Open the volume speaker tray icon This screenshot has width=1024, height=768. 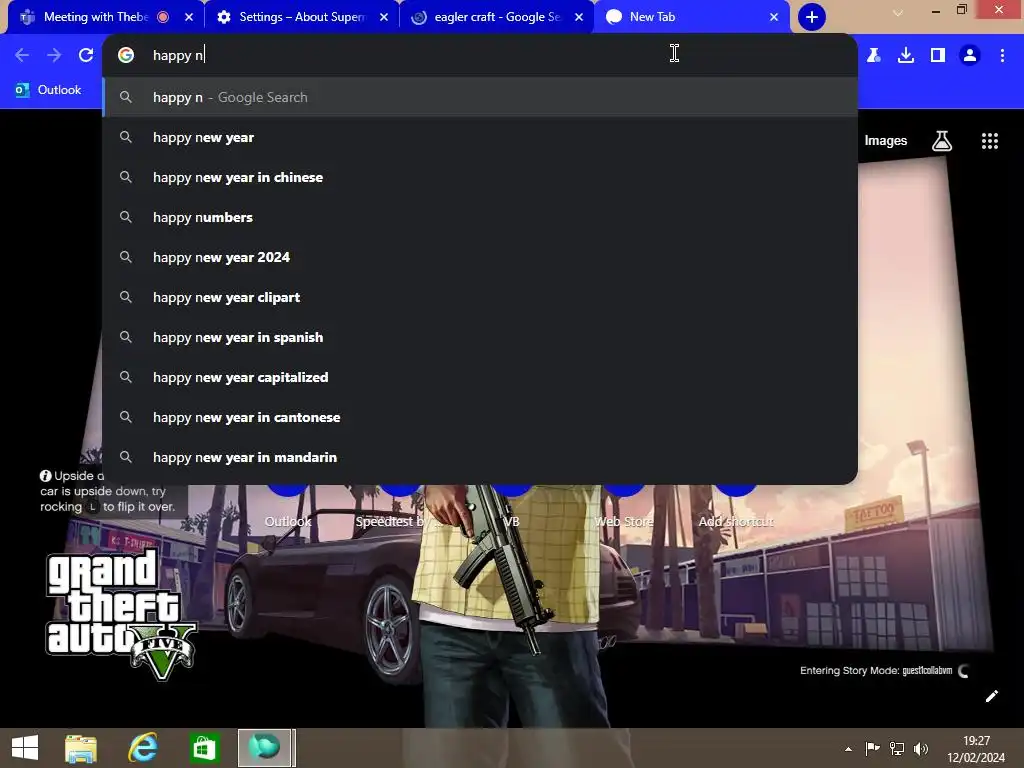point(921,748)
